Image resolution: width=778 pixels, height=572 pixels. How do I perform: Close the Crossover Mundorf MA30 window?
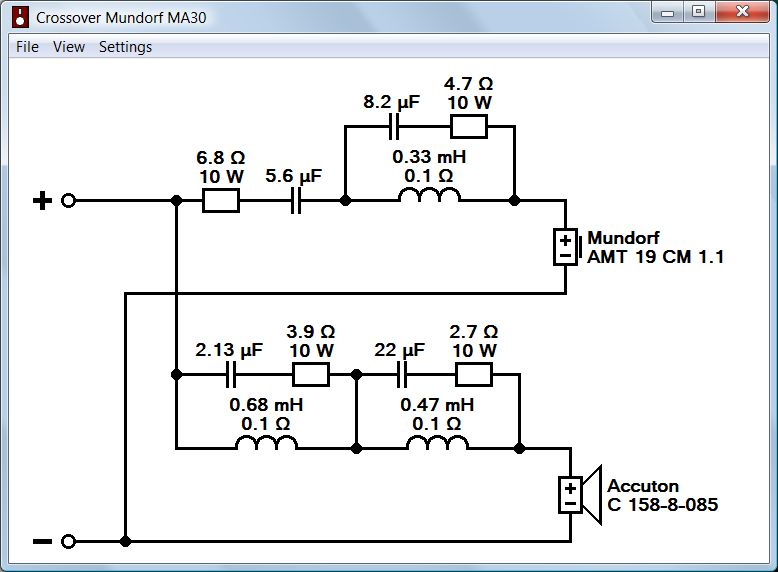tap(742, 12)
